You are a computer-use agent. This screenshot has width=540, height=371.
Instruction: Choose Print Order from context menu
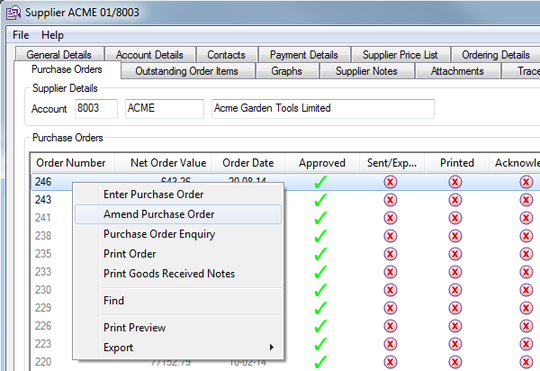tap(178, 254)
